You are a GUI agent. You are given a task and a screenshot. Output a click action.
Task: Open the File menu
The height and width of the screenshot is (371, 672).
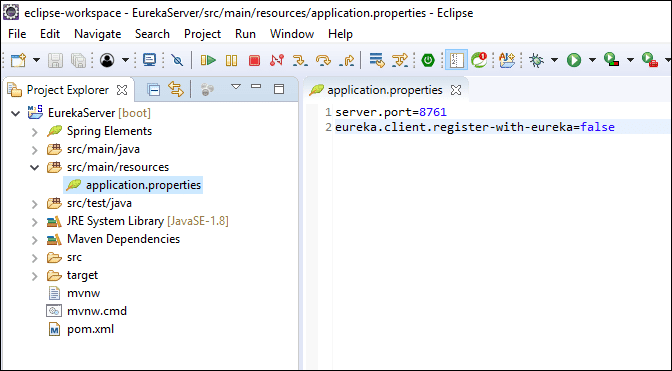17,34
